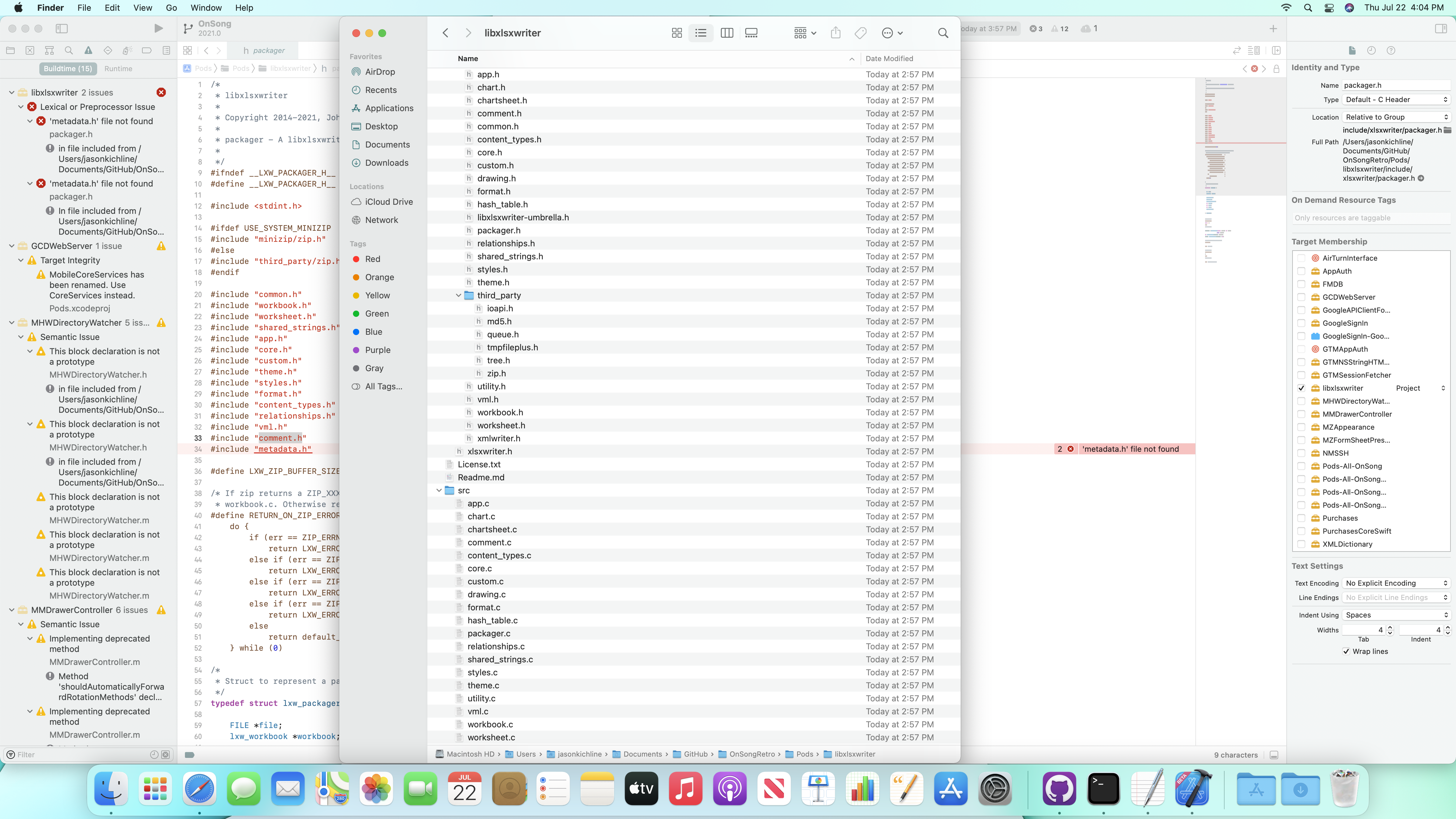Open AirDrop in Finder sidebar

pyautogui.click(x=380, y=72)
